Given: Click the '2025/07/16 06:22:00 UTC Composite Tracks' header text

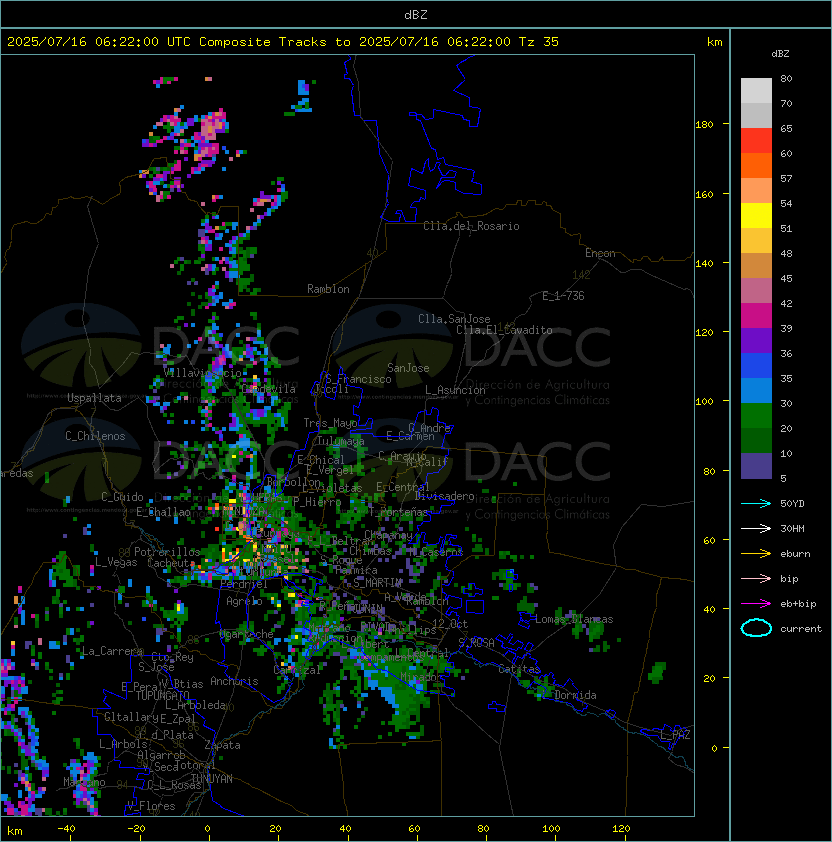Looking at the screenshot, I should tap(167, 42).
